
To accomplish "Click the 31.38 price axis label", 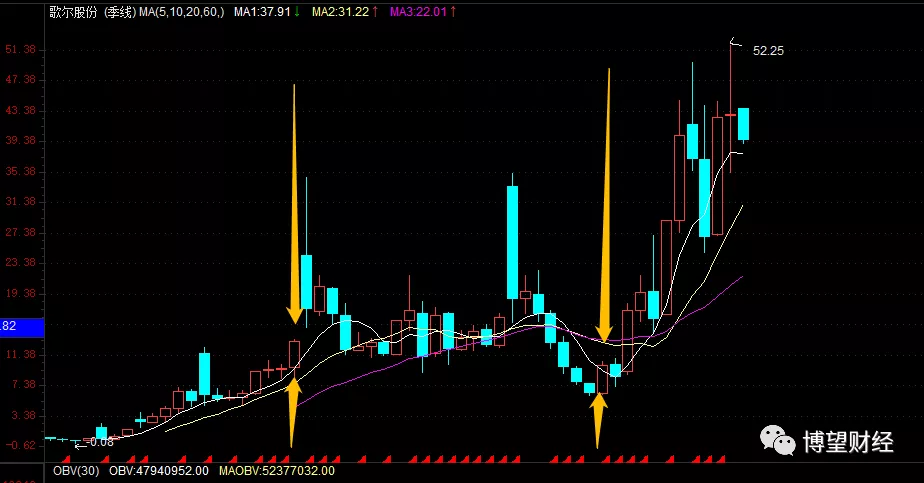I will click(21, 201).
